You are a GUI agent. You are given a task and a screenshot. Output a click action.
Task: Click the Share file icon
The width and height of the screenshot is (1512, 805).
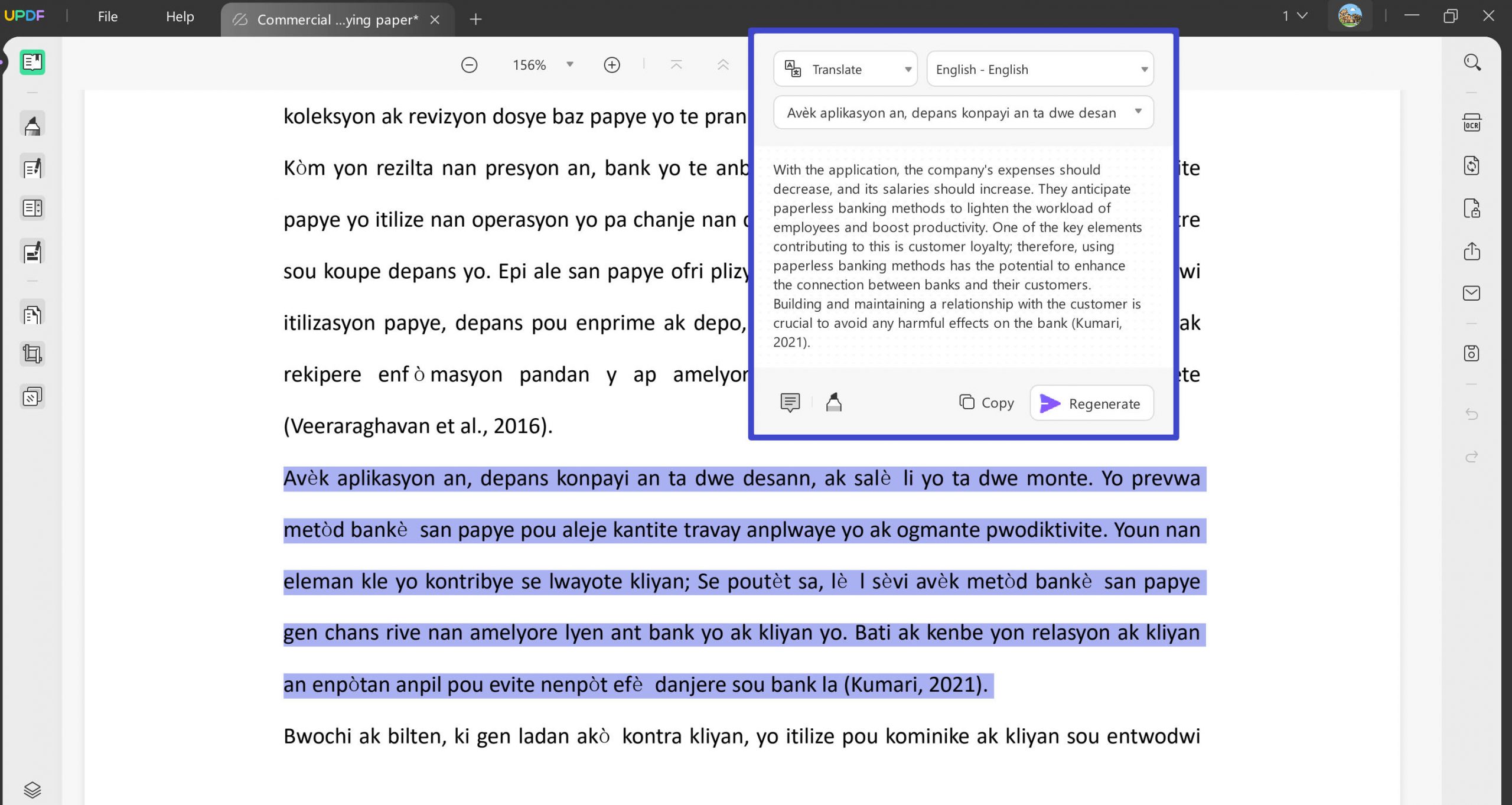click(1472, 251)
